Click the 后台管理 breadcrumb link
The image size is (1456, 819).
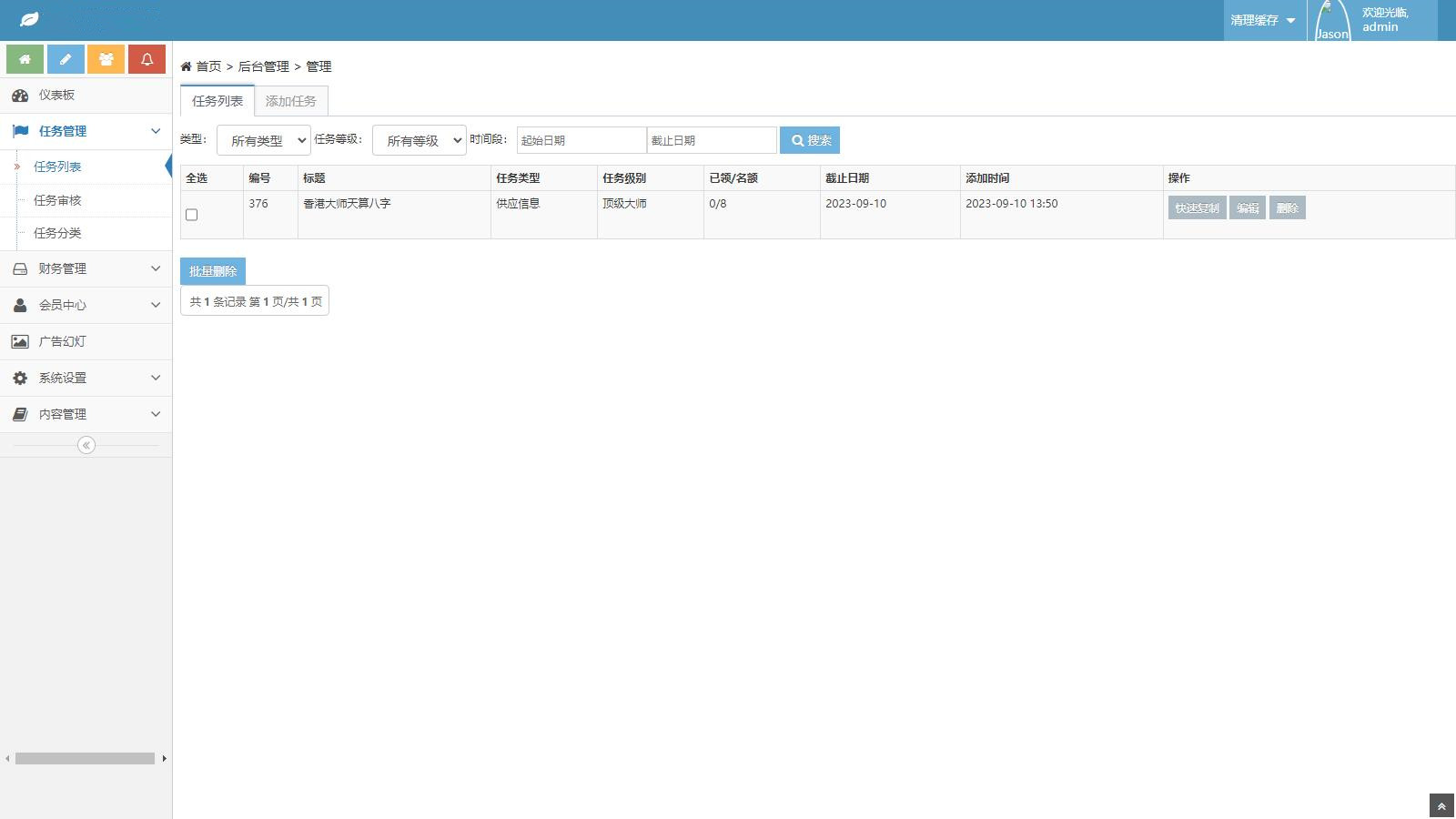tap(264, 66)
